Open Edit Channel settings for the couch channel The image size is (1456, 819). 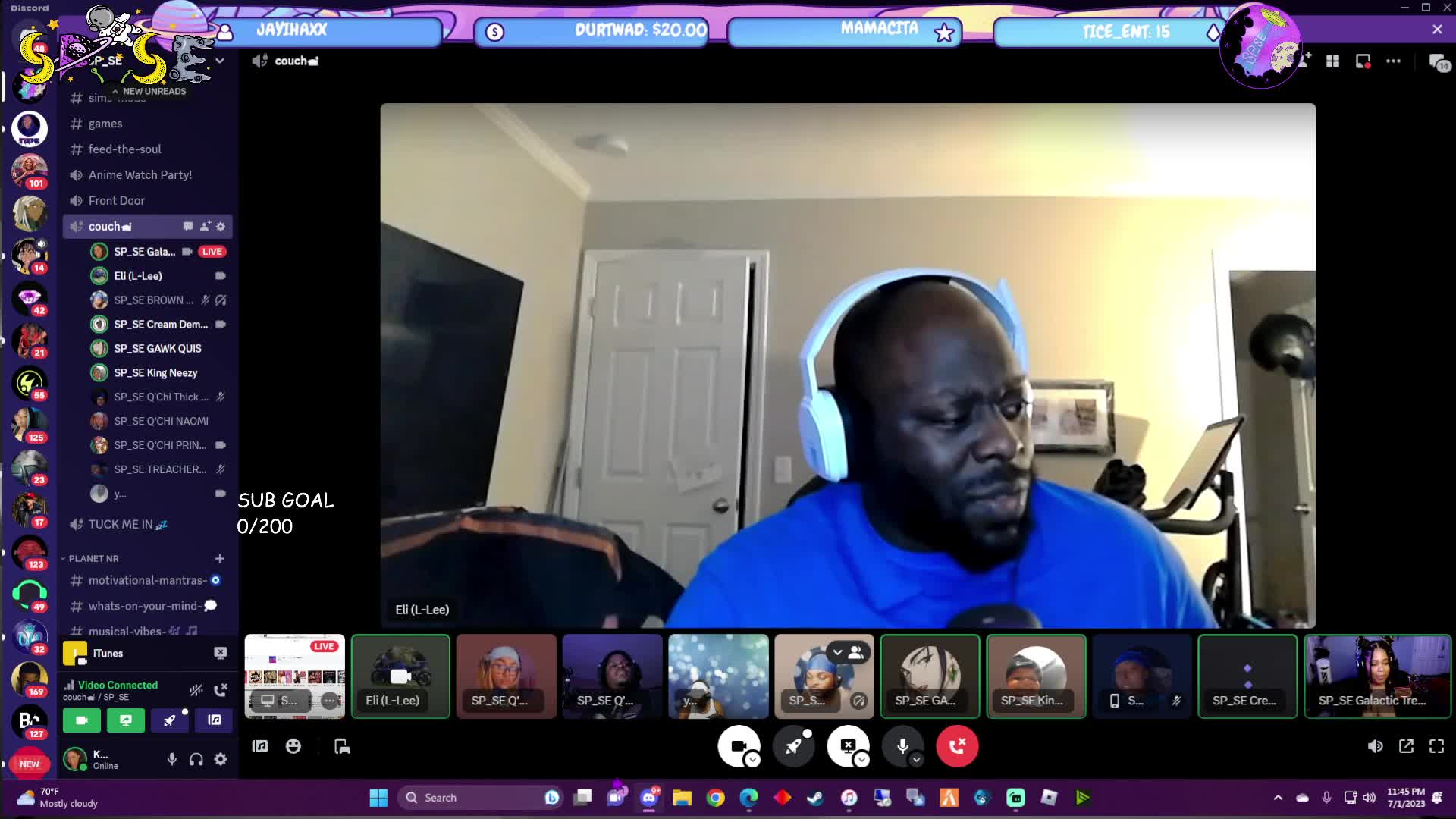(x=221, y=226)
